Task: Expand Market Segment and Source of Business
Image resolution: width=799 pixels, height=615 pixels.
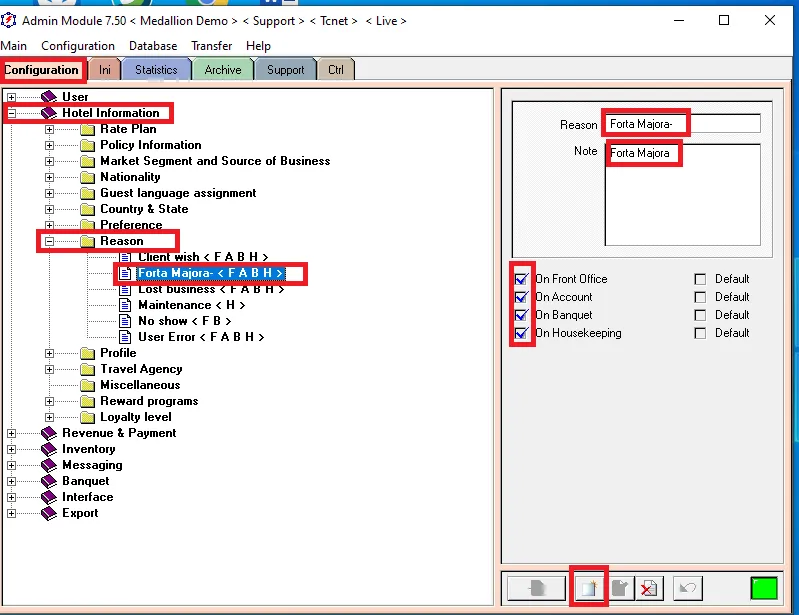Action: [49, 162]
